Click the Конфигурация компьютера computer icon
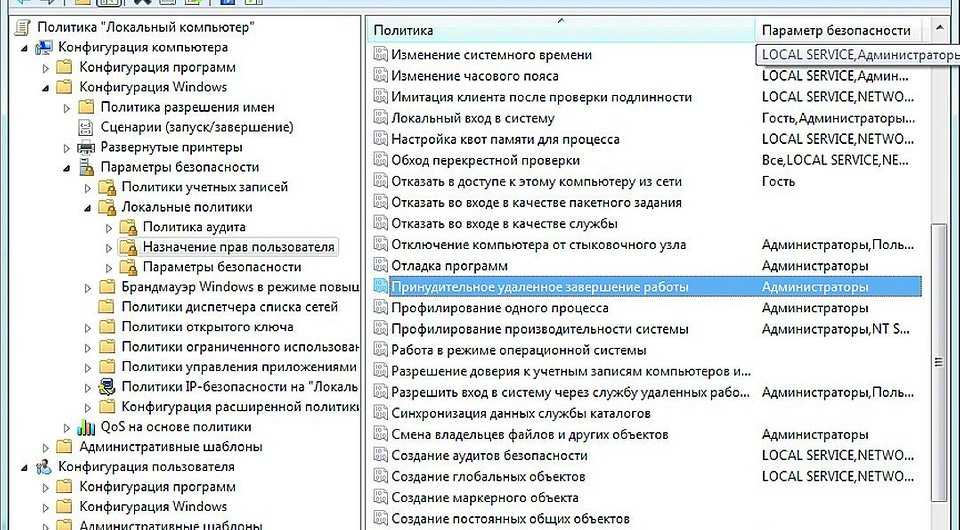 coord(43,47)
